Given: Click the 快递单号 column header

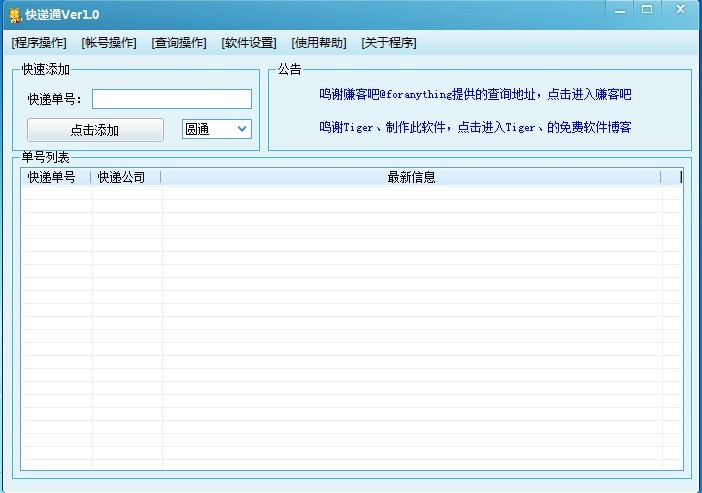Looking at the screenshot, I should [55, 178].
